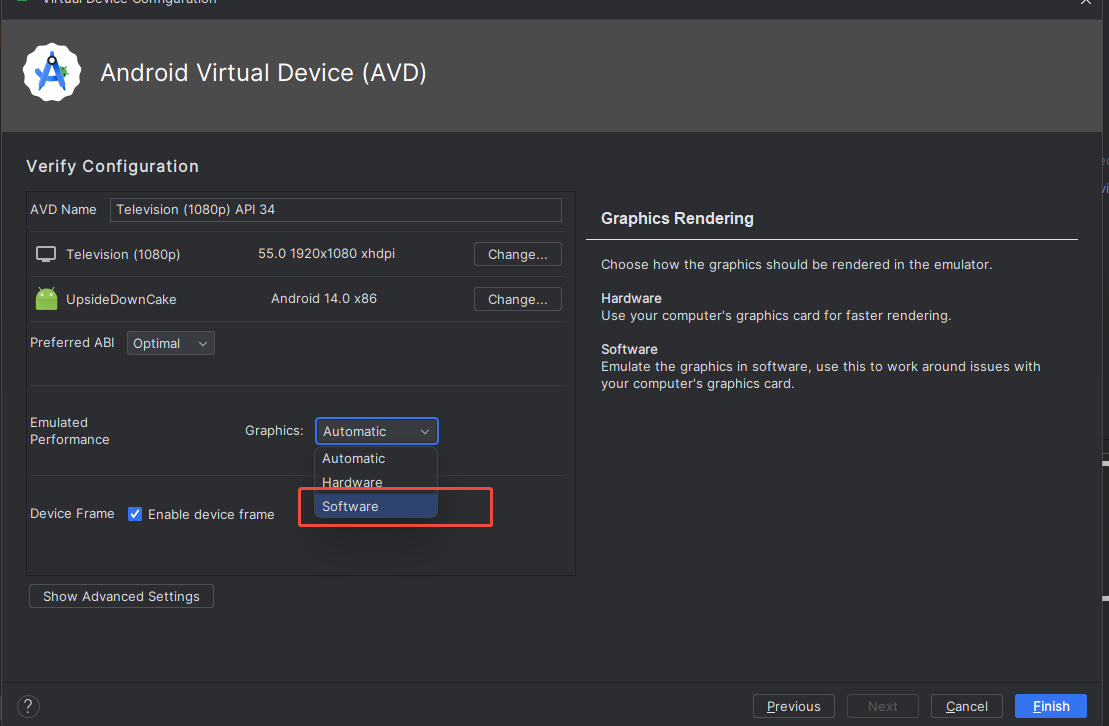The width and height of the screenshot is (1109, 726).
Task: Show Advanced Settings
Action: tap(121, 596)
